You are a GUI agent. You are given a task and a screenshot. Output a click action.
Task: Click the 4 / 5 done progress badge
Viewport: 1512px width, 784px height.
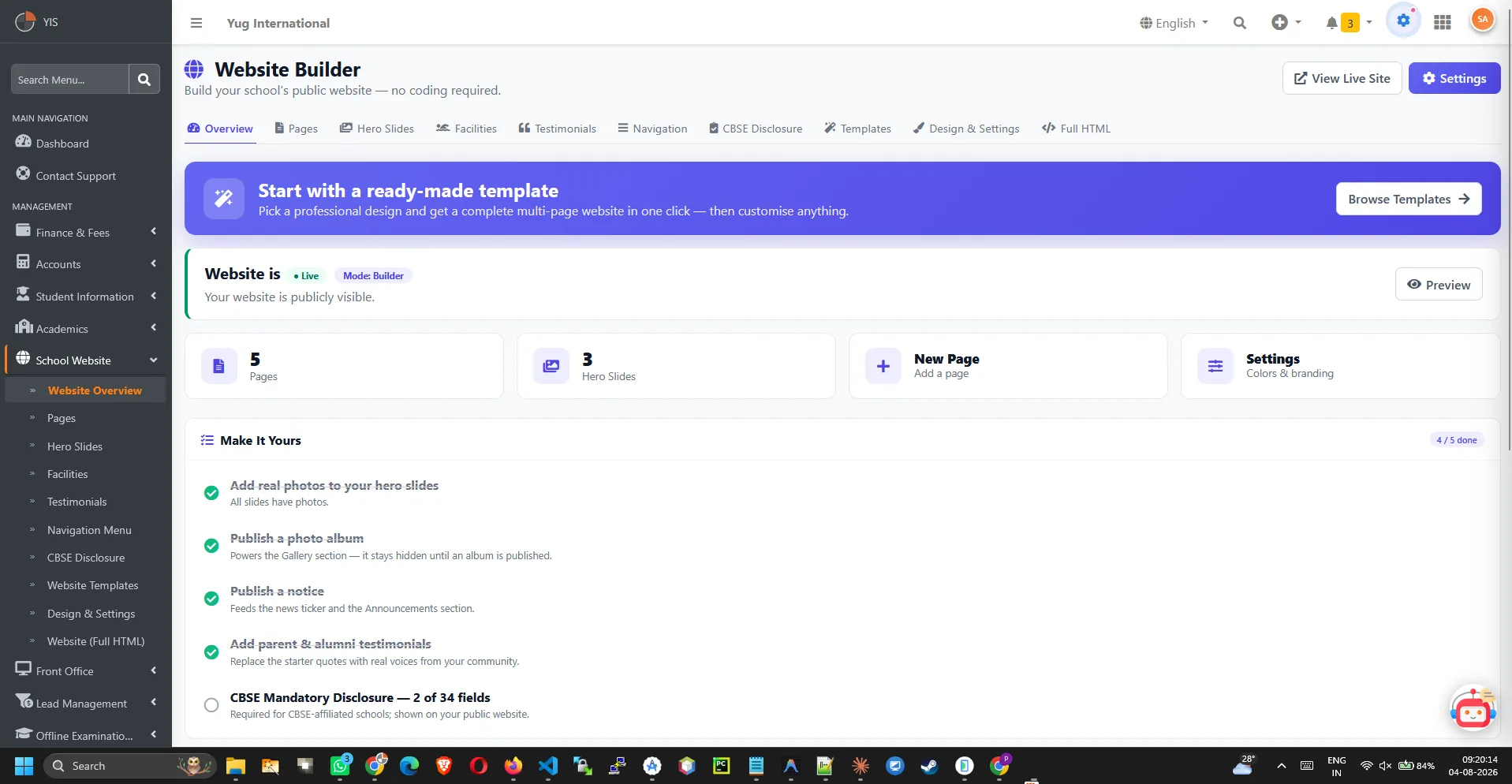click(1456, 440)
